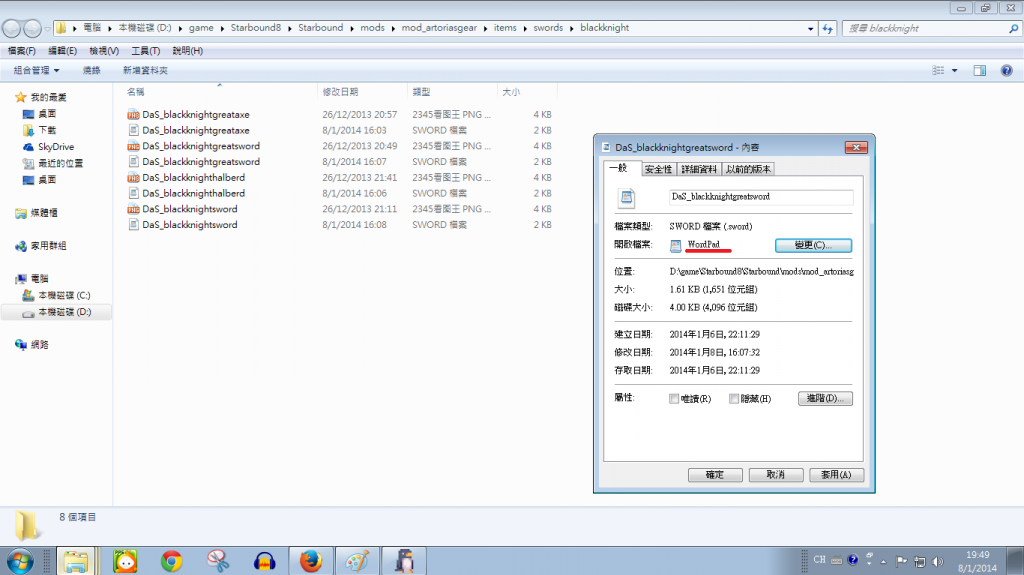Switch to the 安全性 tab
The width and height of the screenshot is (1024, 575).
tap(658, 169)
